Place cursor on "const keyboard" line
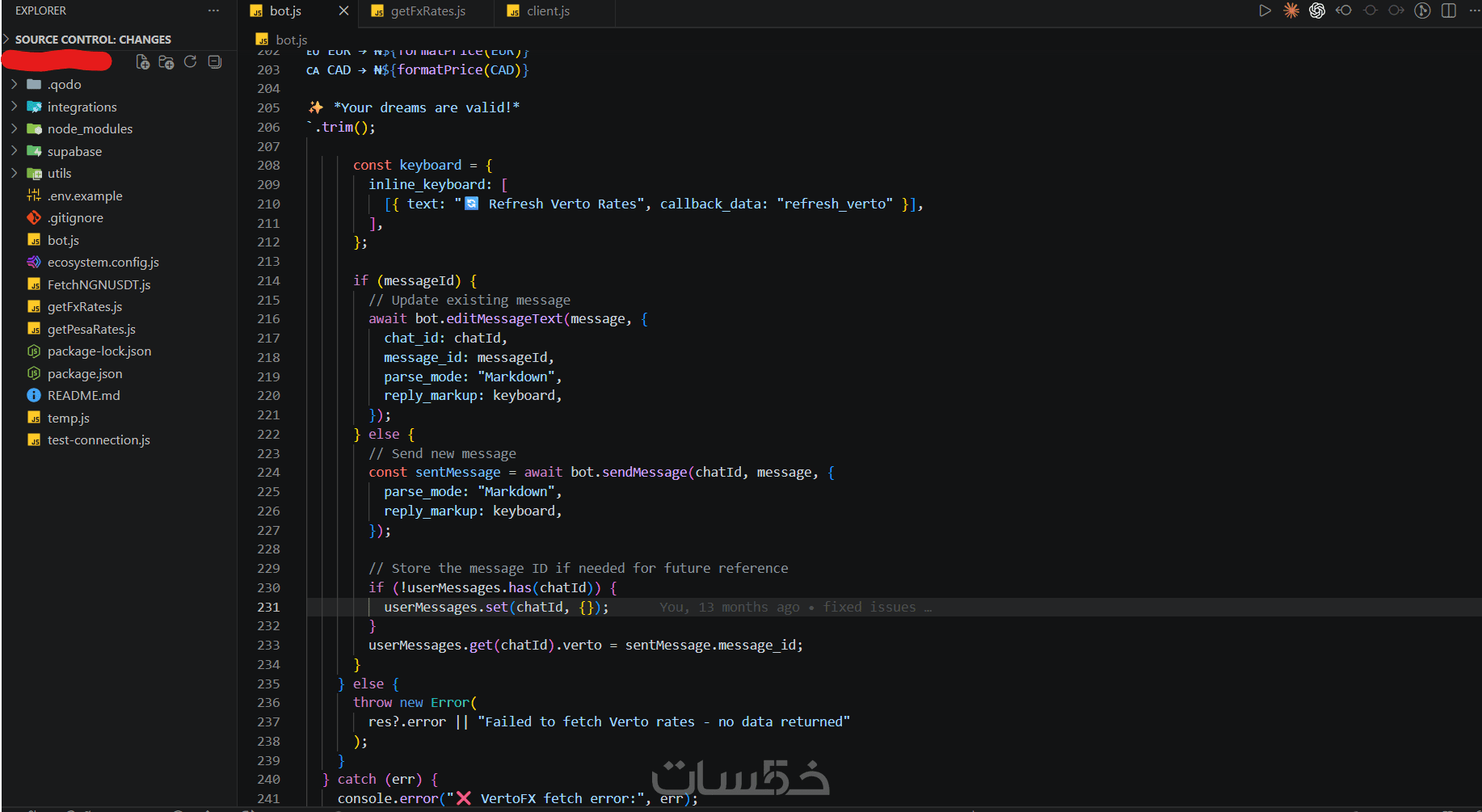Viewport: 1482px width, 812px height. click(x=423, y=165)
